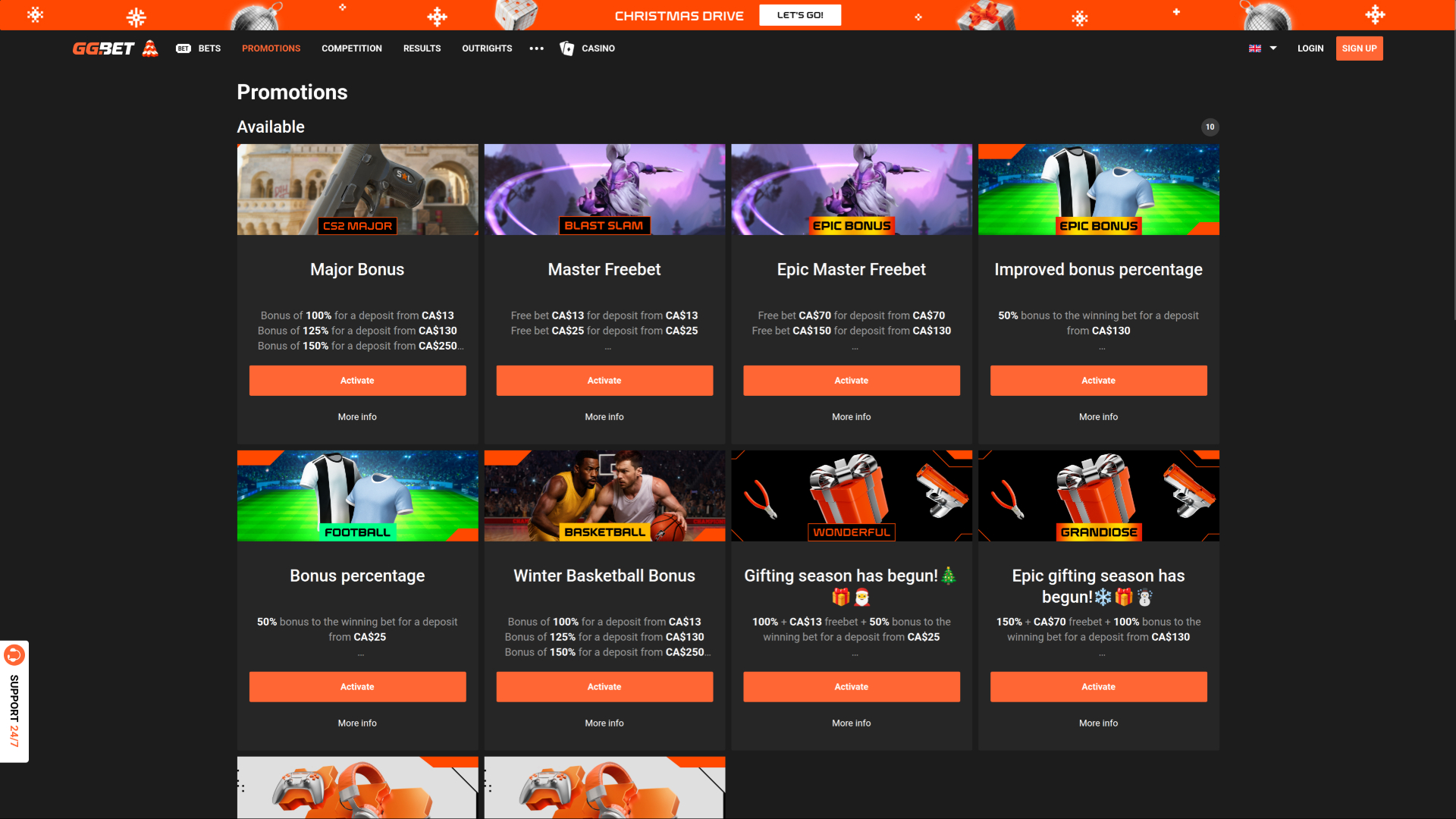This screenshot has height=819, width=1456.
Task: Expand the language selector dropdown arrow
Action: 1272,48
